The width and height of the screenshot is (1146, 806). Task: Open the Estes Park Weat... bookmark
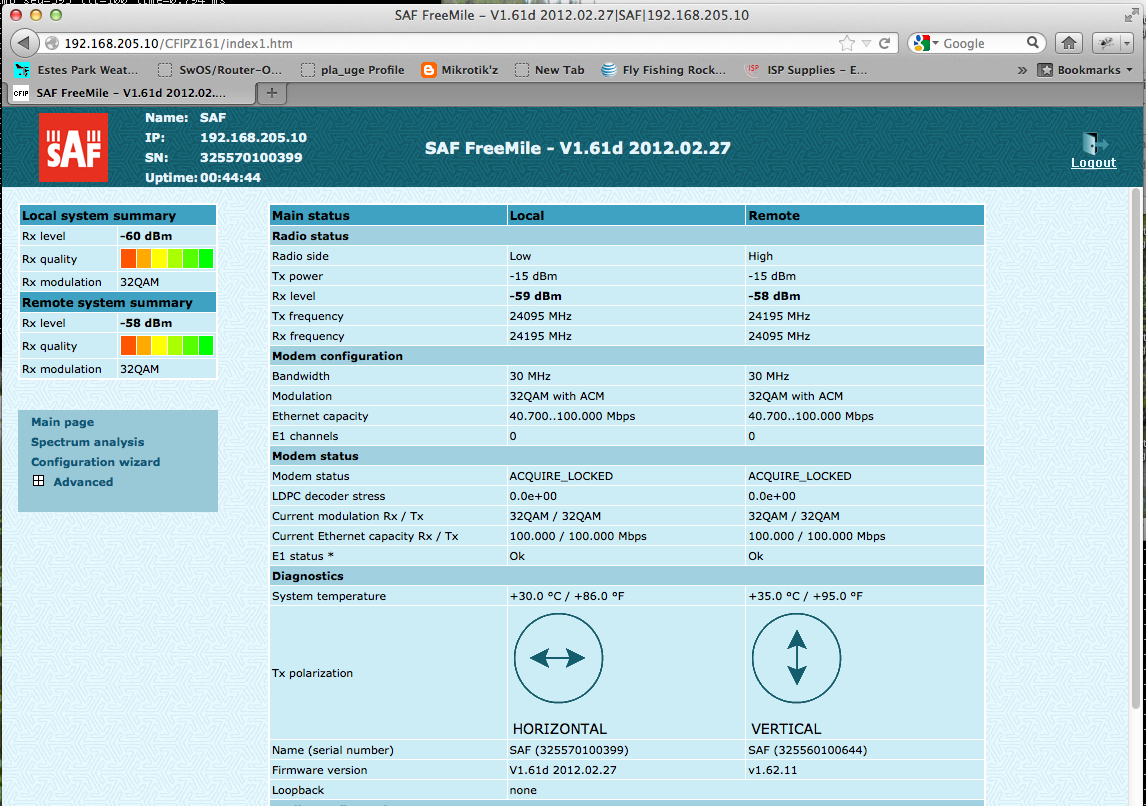pyautogui.click(x=76, y=70)
